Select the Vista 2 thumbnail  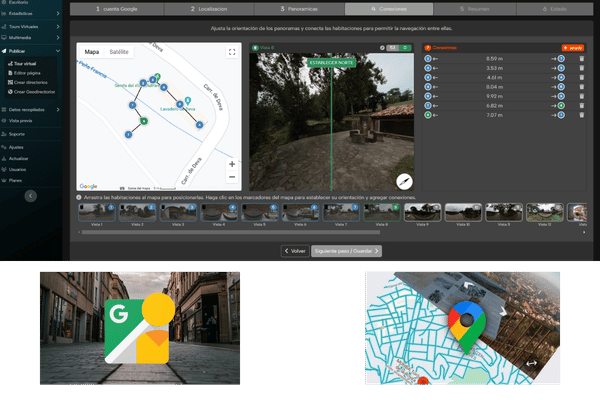click(x=138, y=212)
